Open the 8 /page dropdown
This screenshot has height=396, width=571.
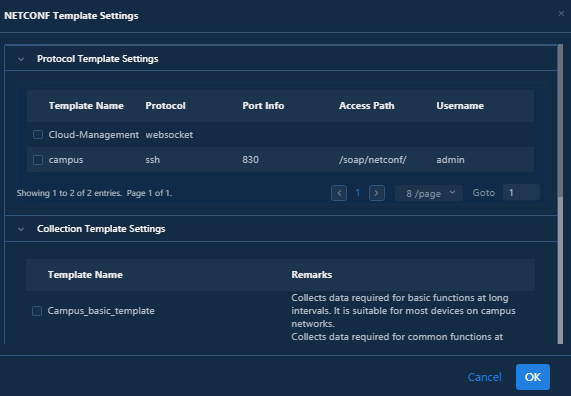coord(429,193)
